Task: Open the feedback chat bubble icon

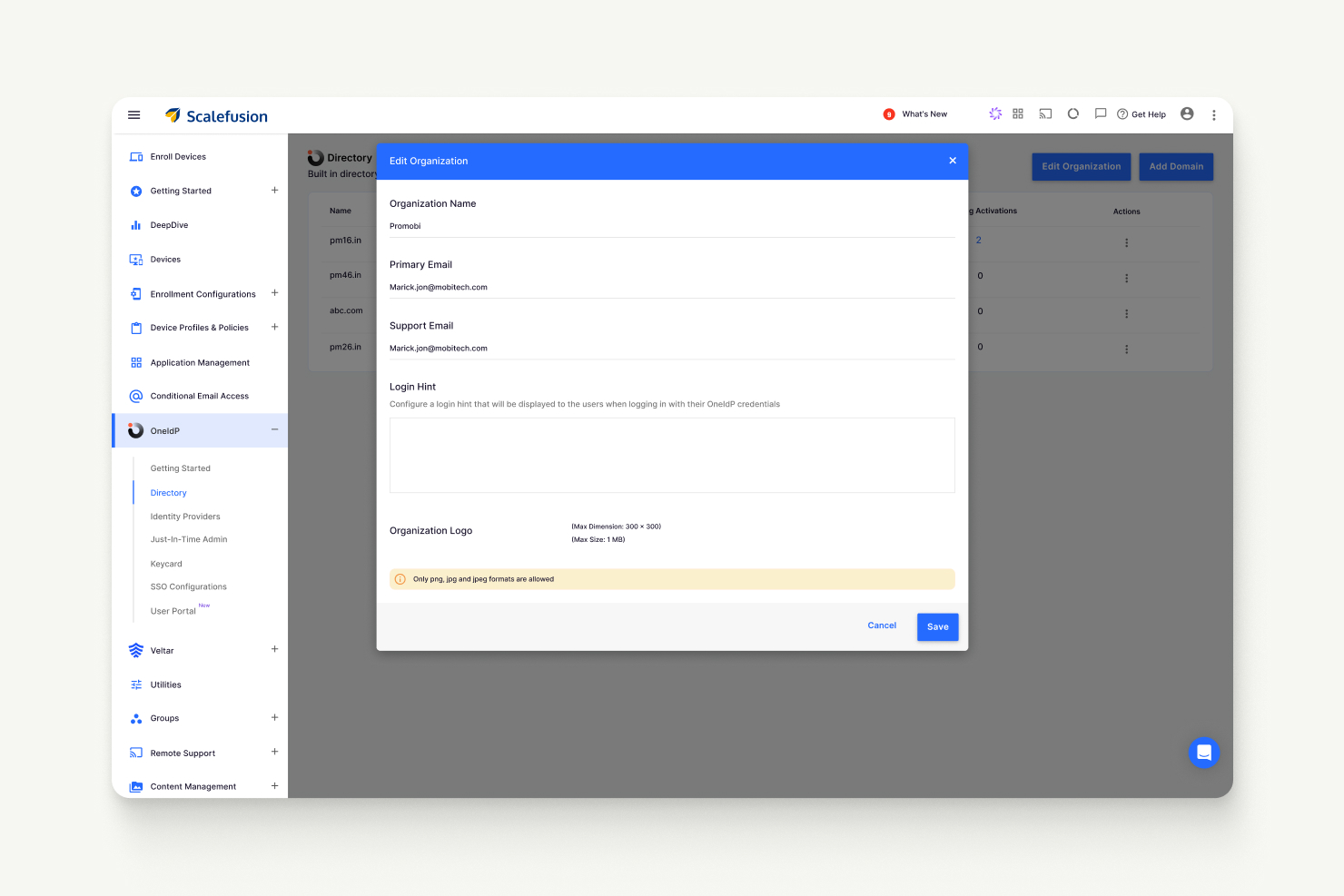Action: pos(1101,113)
